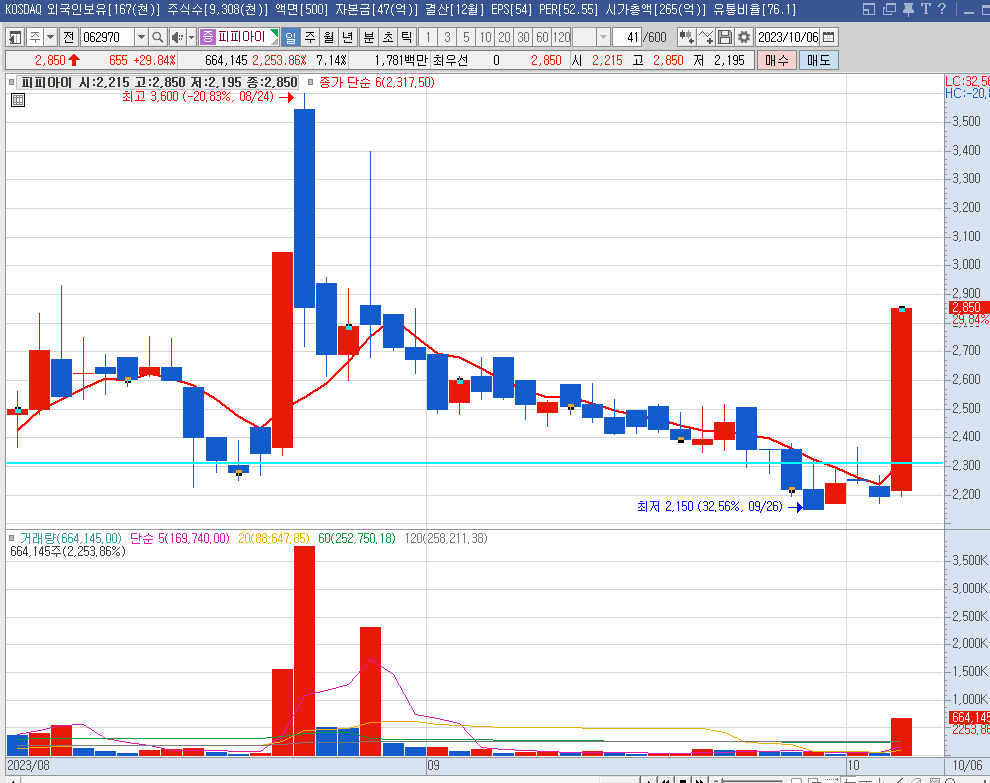Click the 단순 5 volume average label
This screenshot has height=783, width=990.
pyautogui.click(x=179, y=539)
